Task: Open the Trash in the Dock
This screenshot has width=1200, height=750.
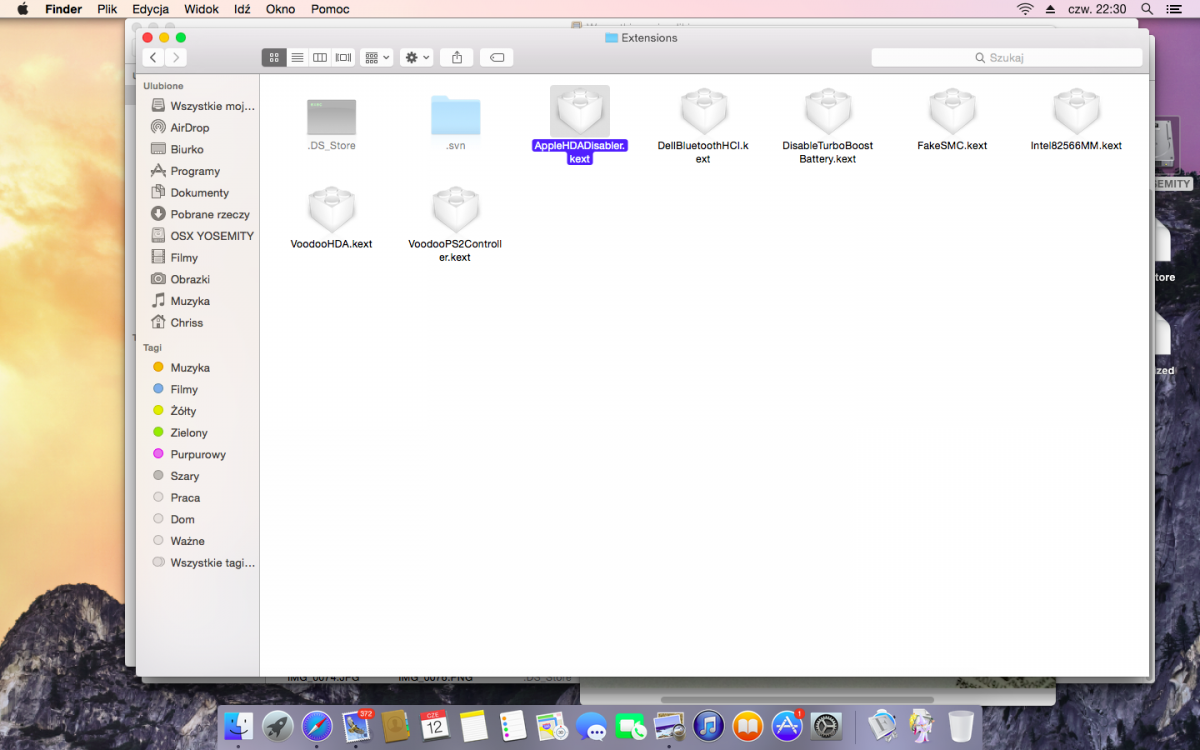Action: pos(960,725)
